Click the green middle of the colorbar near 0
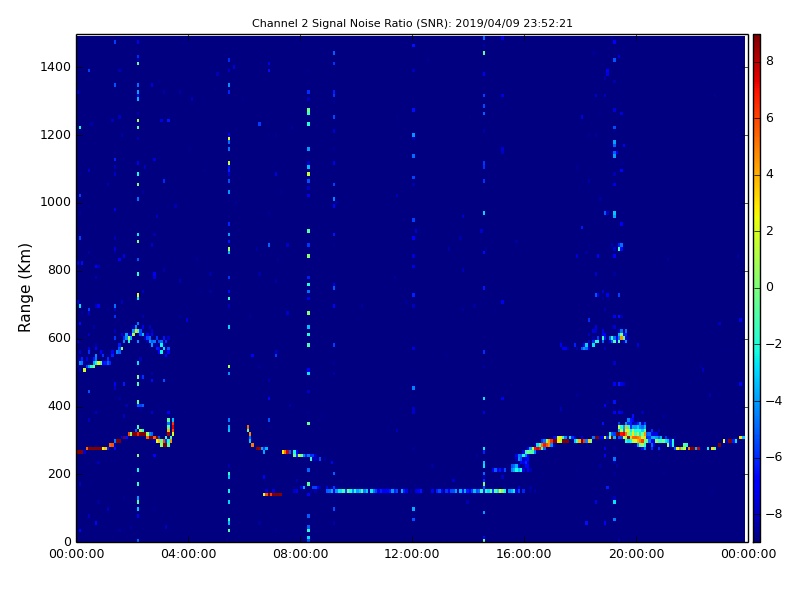 (757, 288)
